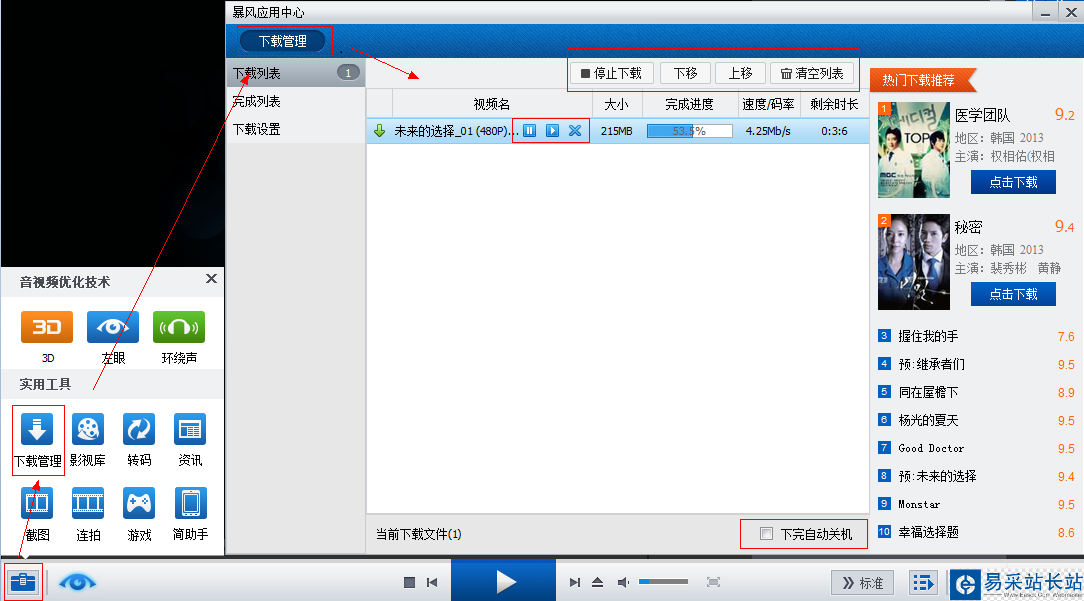The image size is (1084, 601).
Task: Pause the 未来的选择_01 download
Action: click(x=530, y=131)
